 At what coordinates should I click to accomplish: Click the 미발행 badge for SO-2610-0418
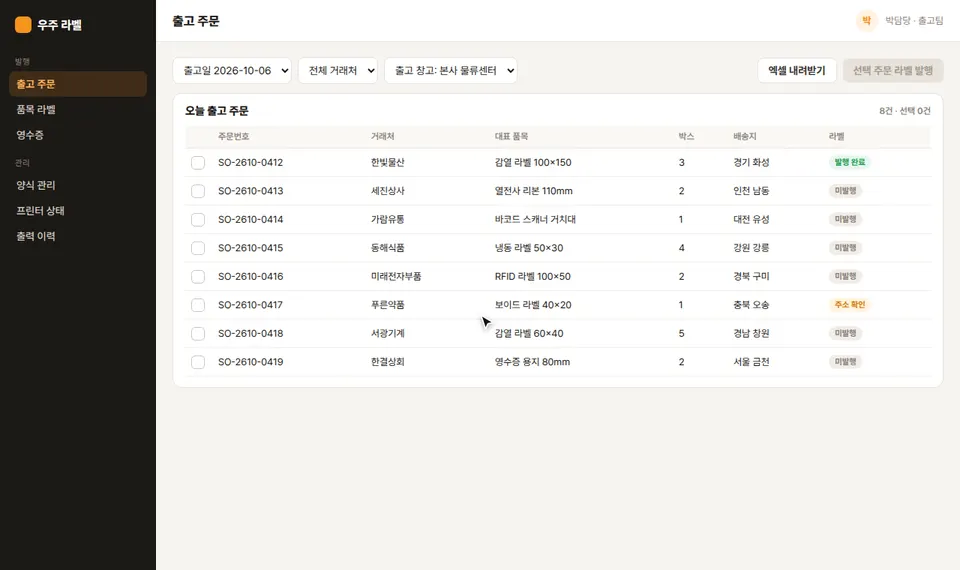(x=845, y=333)
